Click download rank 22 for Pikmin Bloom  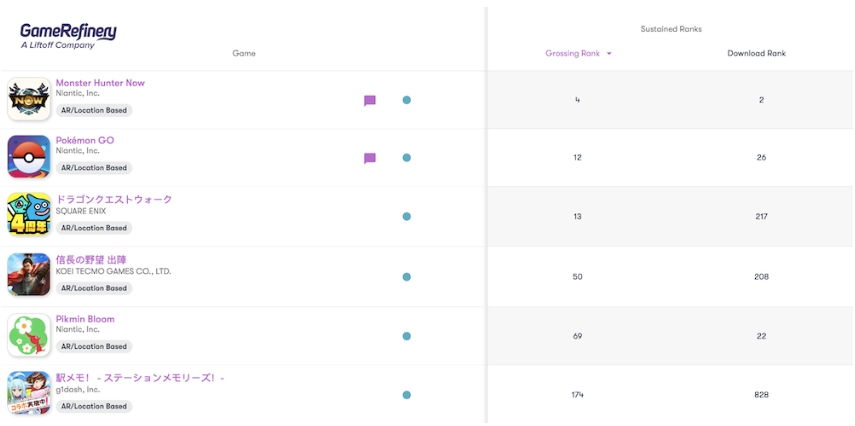click(x=761, y=336)
